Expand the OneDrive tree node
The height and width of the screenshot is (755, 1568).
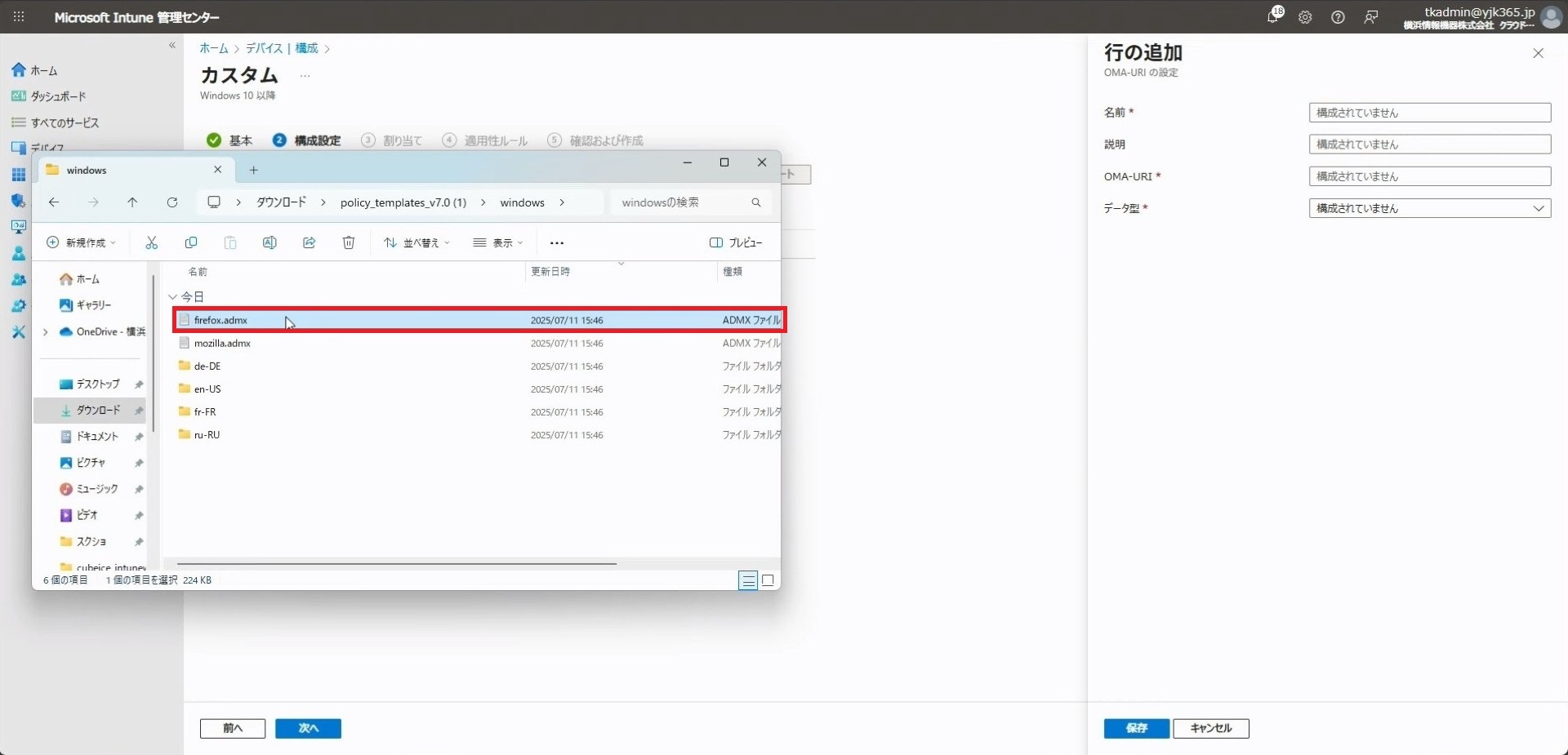point(46,331)
